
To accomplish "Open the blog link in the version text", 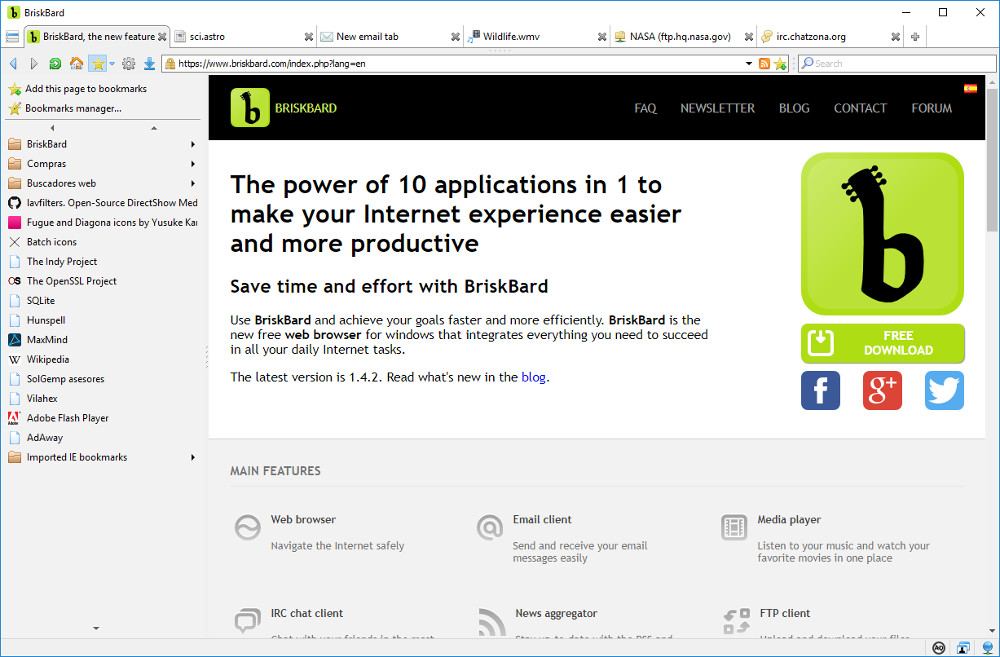I will click(534, 377).
